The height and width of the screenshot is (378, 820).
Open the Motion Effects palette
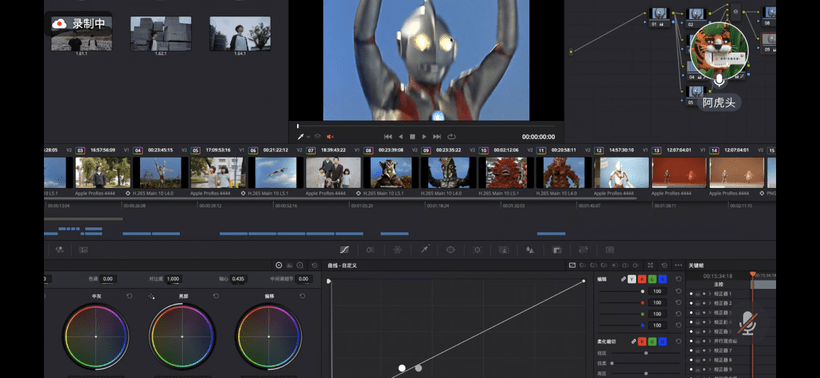tap(83, 250)
